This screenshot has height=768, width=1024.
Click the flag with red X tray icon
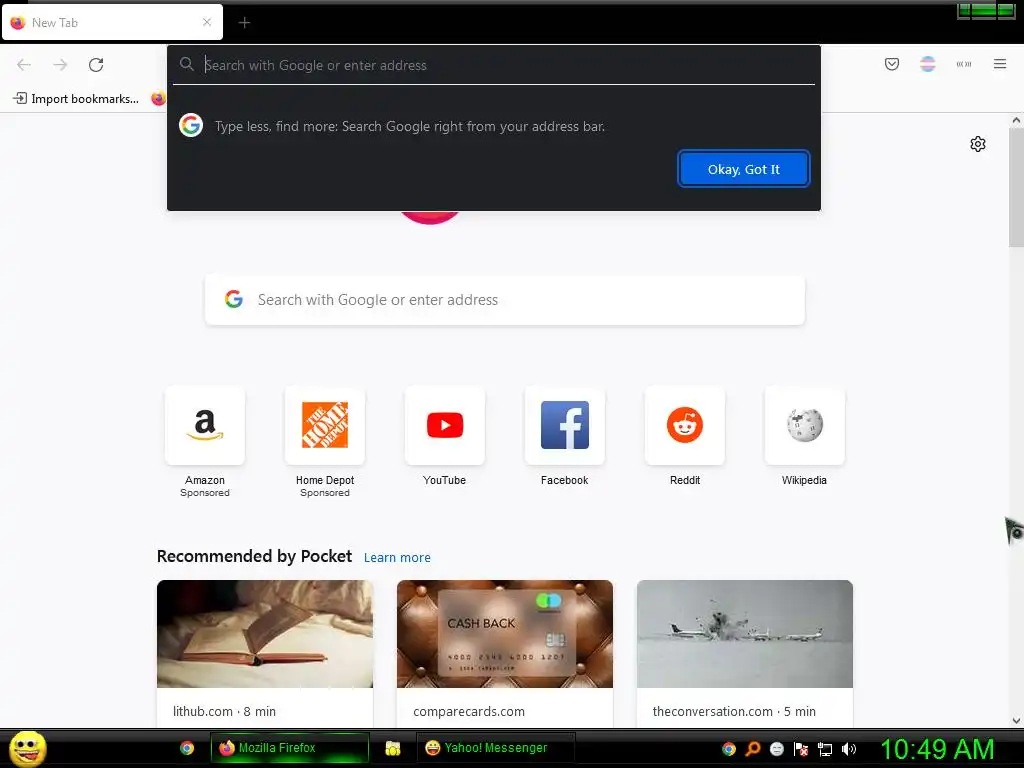[x=801, y=749]
